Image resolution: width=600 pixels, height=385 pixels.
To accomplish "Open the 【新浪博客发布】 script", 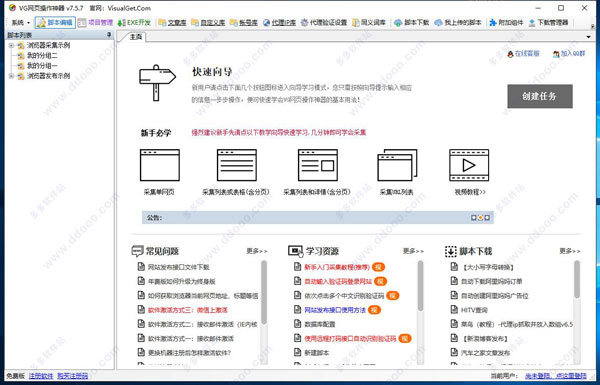I will tap(484, 339).
